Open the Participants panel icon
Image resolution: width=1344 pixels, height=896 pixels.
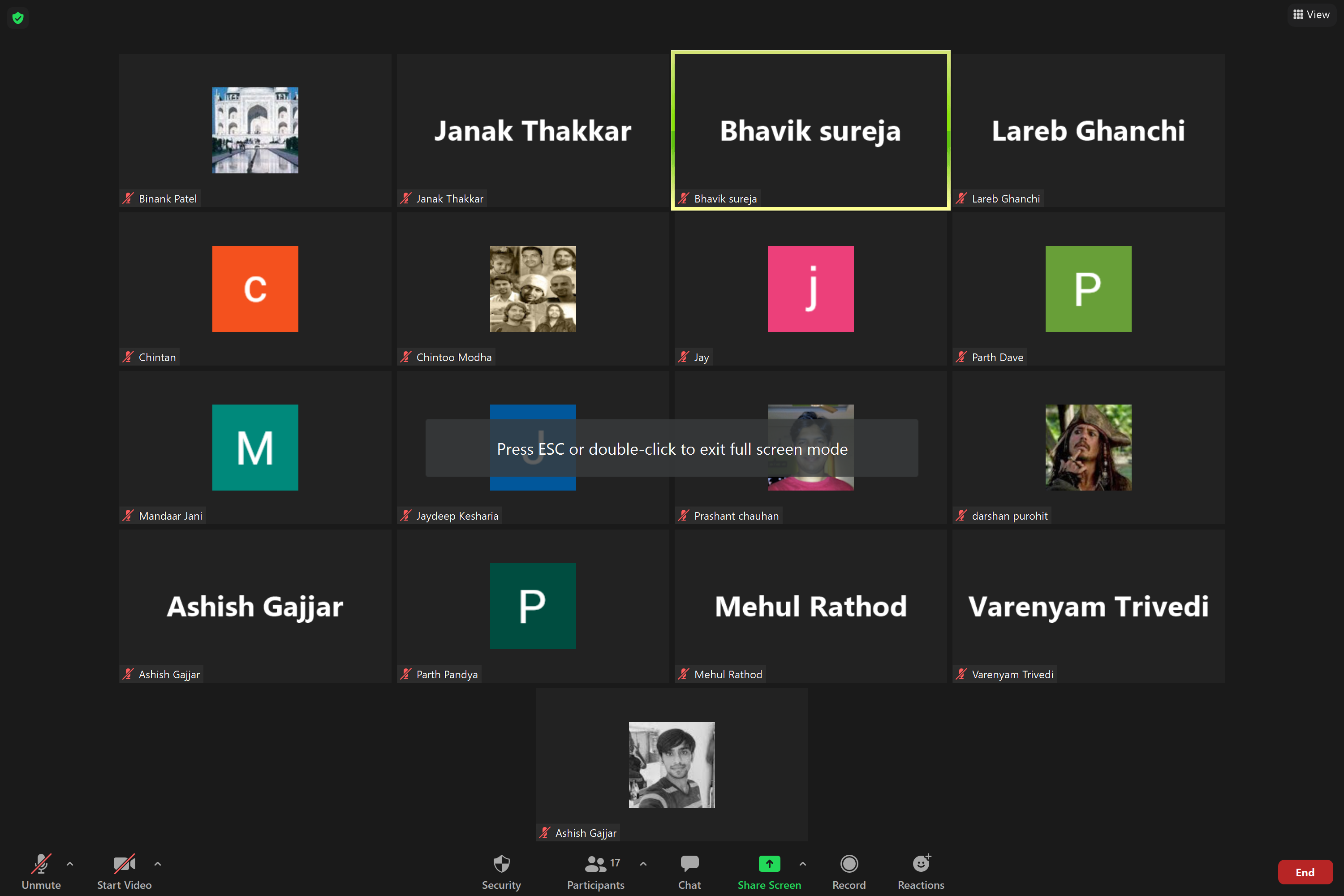click(595, 863)
